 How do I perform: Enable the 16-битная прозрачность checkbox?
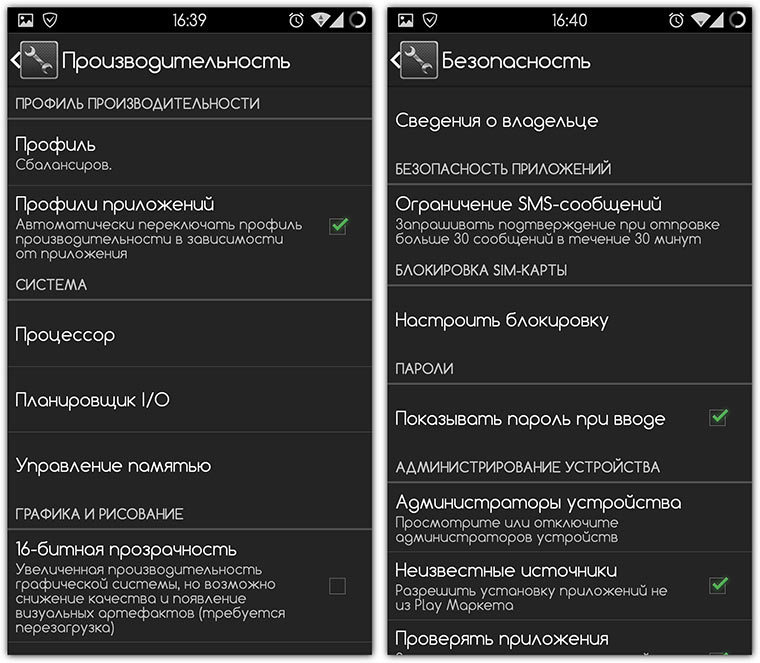[x=337, y=586]
